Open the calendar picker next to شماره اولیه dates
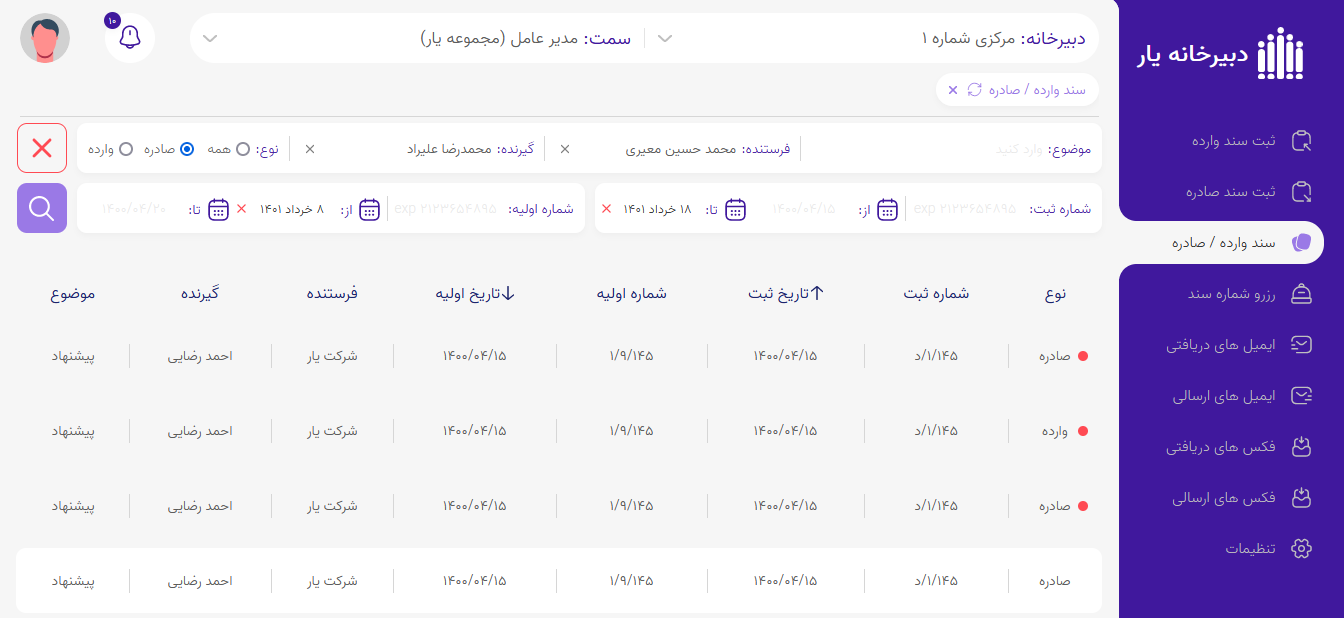 point(370,209)
